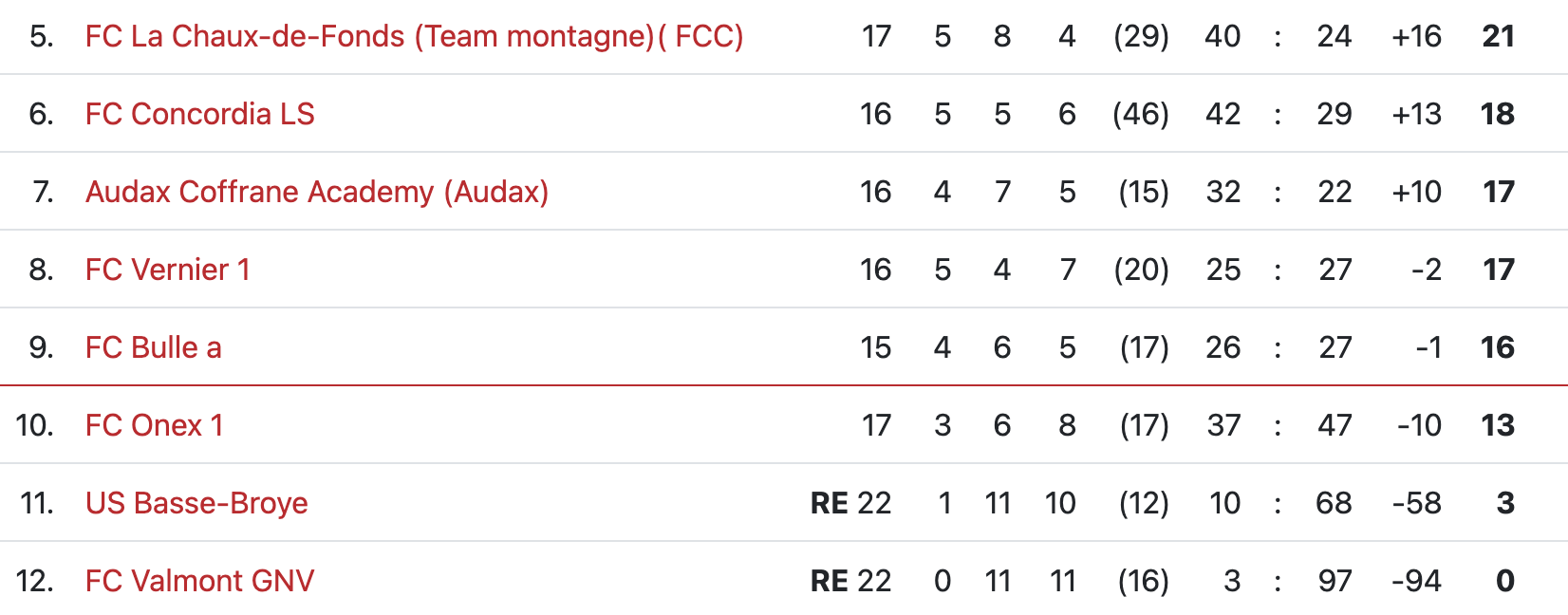Select the +10 goal difference for Audax

pyautogui.click(x=1416, y=192)
